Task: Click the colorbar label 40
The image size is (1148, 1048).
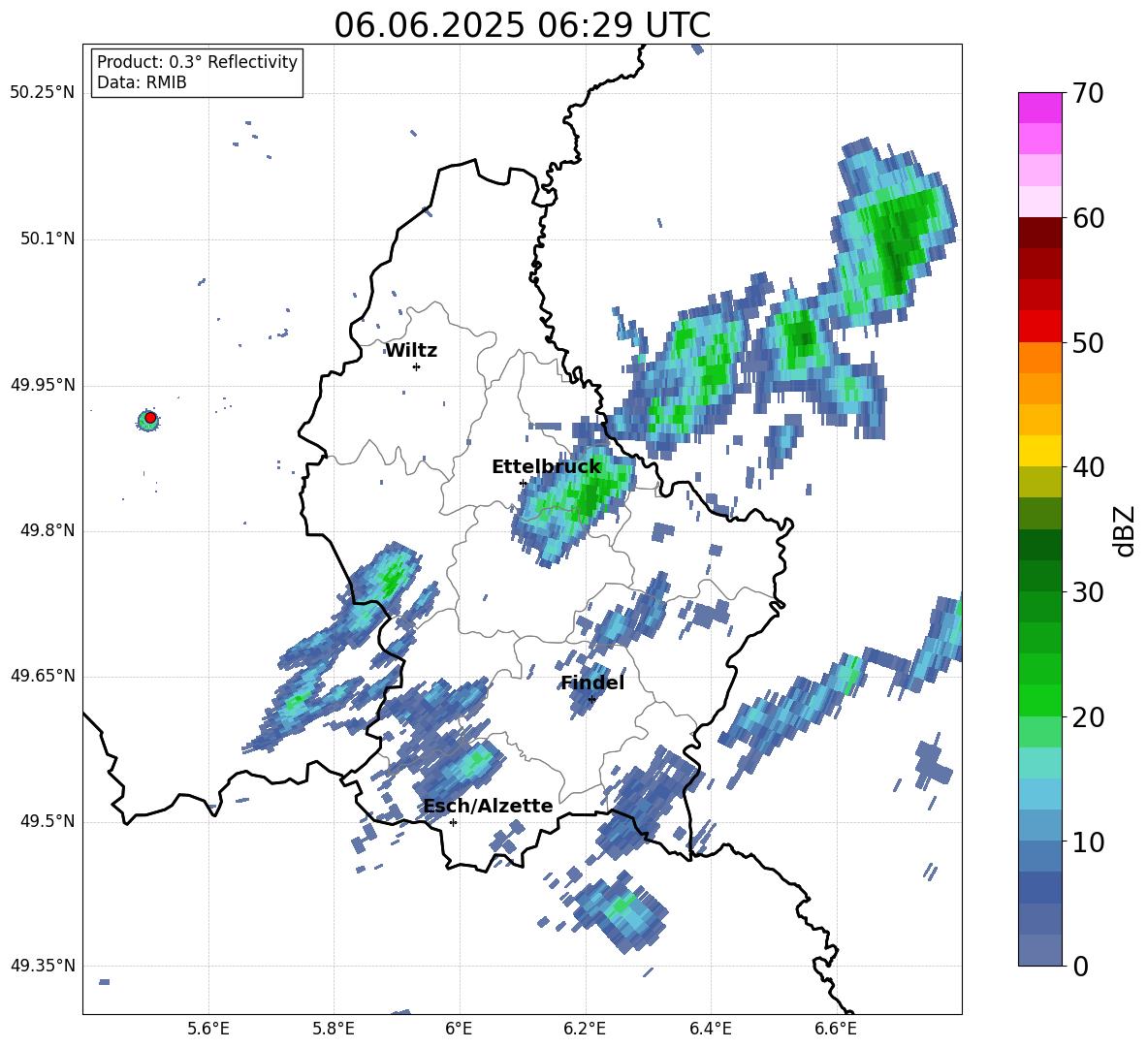Action: (x=1088, y=467)
